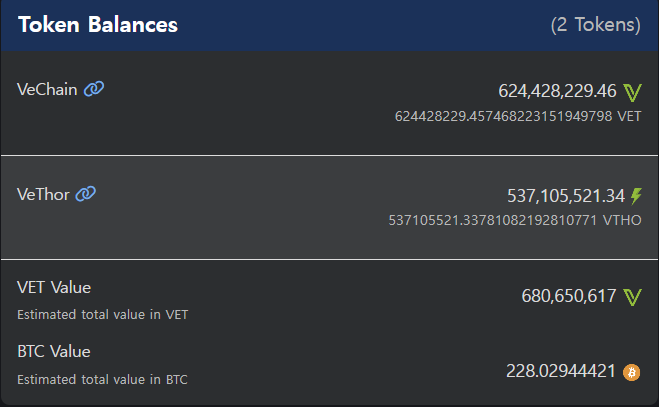Click the BTC Value label
The height and width of the screenshot is (407, 659).
pos(54,352)
